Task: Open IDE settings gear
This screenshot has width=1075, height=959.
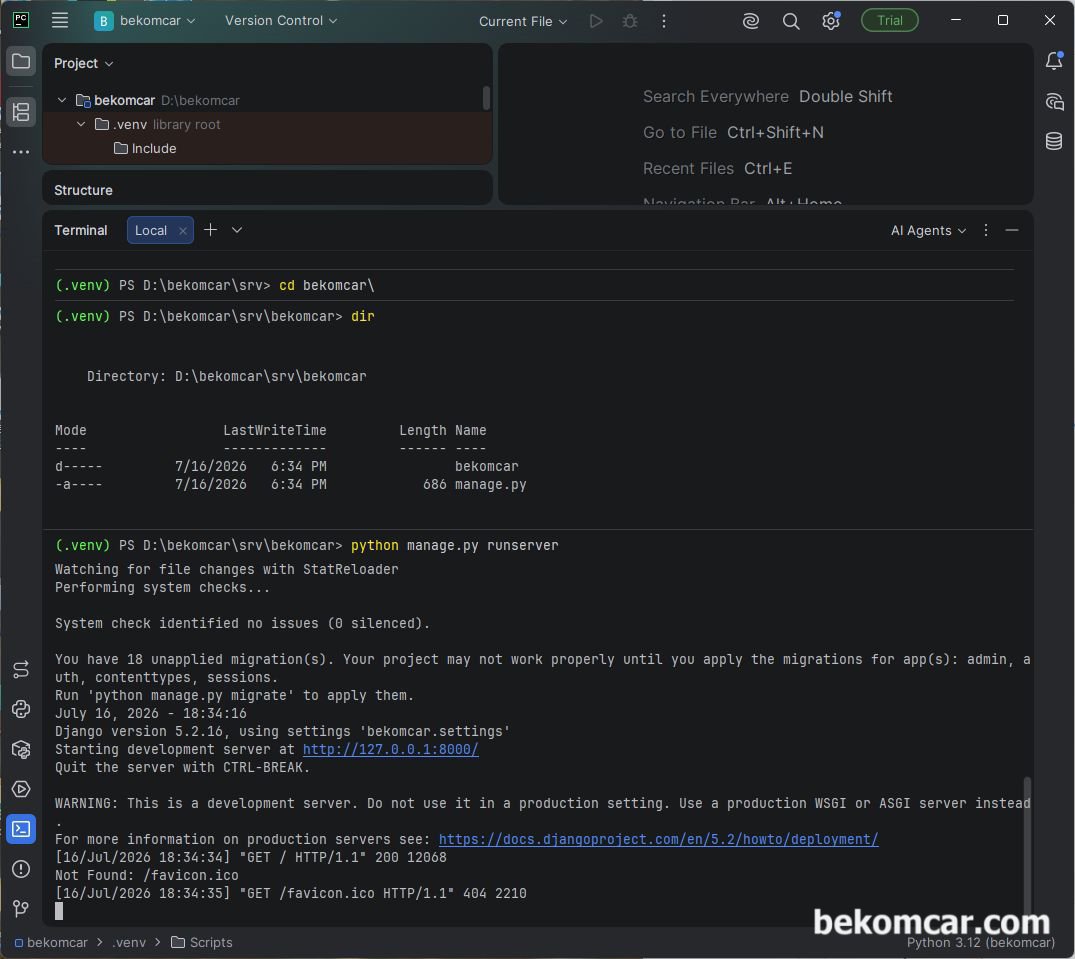Action: click(831, 21)
